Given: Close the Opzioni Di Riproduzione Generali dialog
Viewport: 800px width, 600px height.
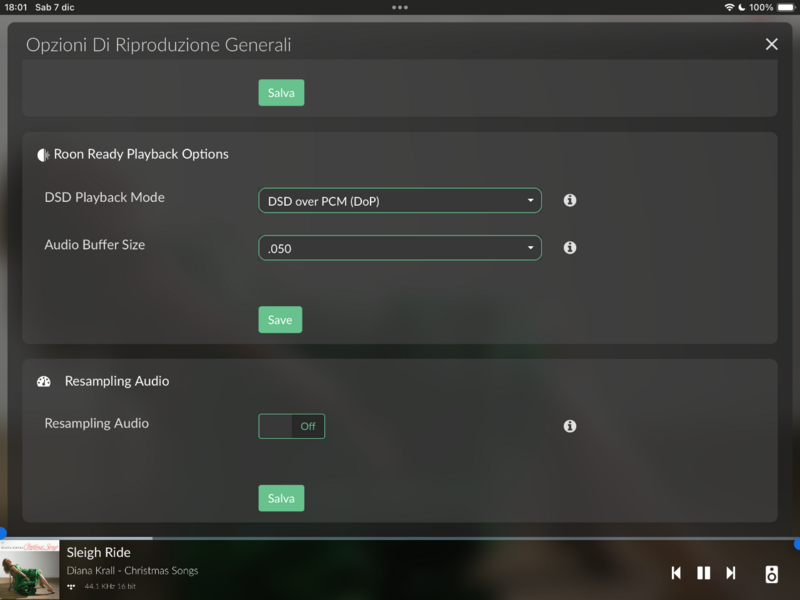Looking at the screenshot, I should (x=771, y=44).
